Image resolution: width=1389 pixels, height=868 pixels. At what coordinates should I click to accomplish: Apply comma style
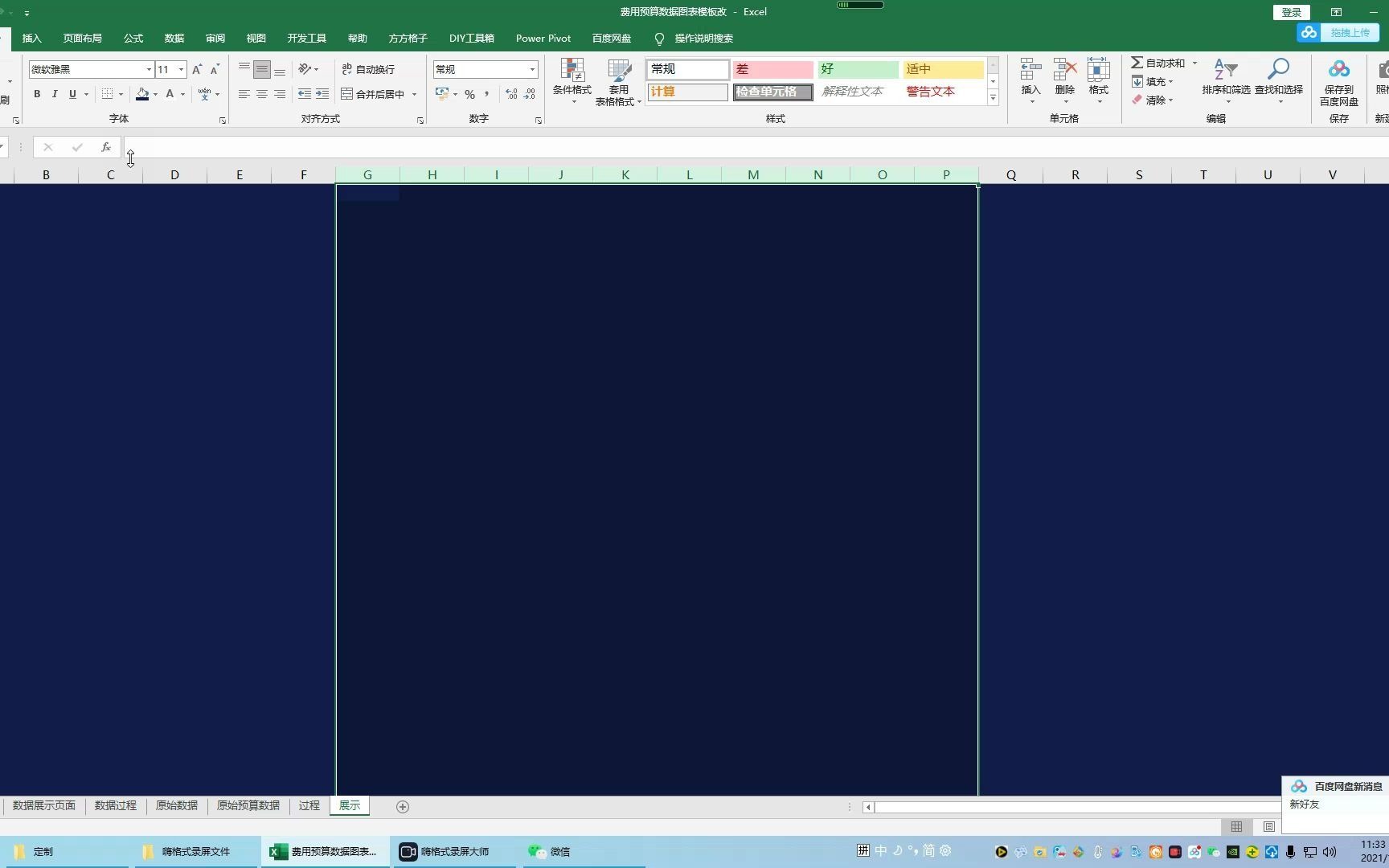tap(487, 95)
